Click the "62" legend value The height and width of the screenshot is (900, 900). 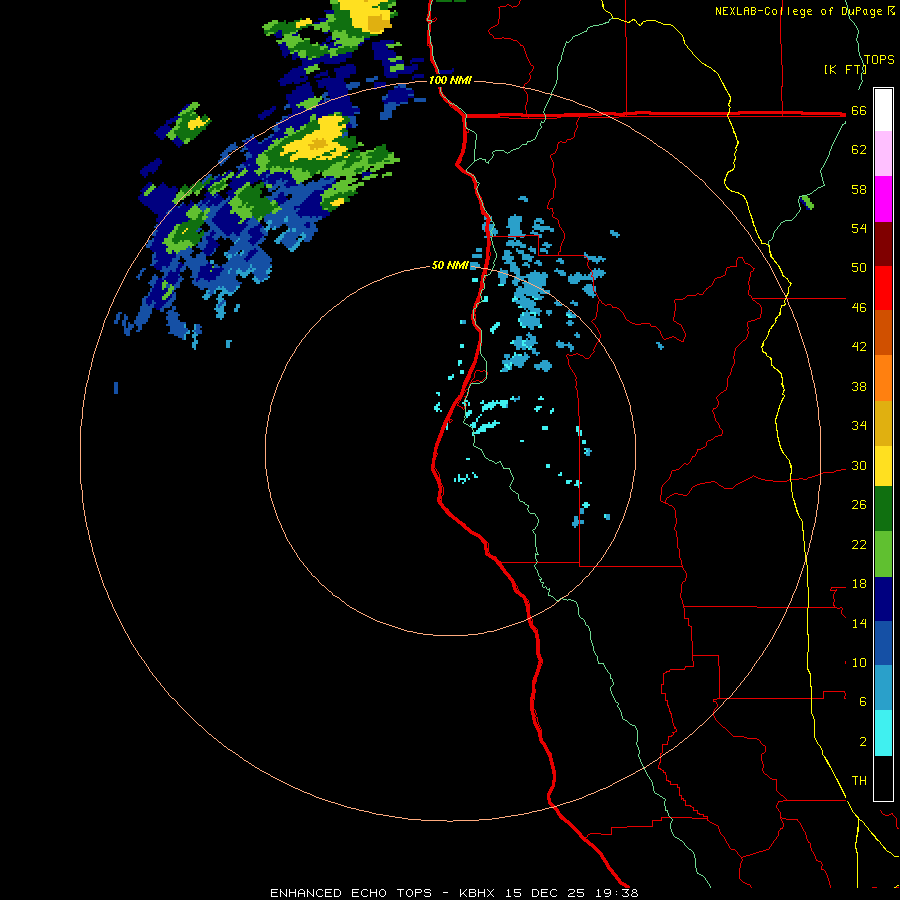(x=859, y=150)
